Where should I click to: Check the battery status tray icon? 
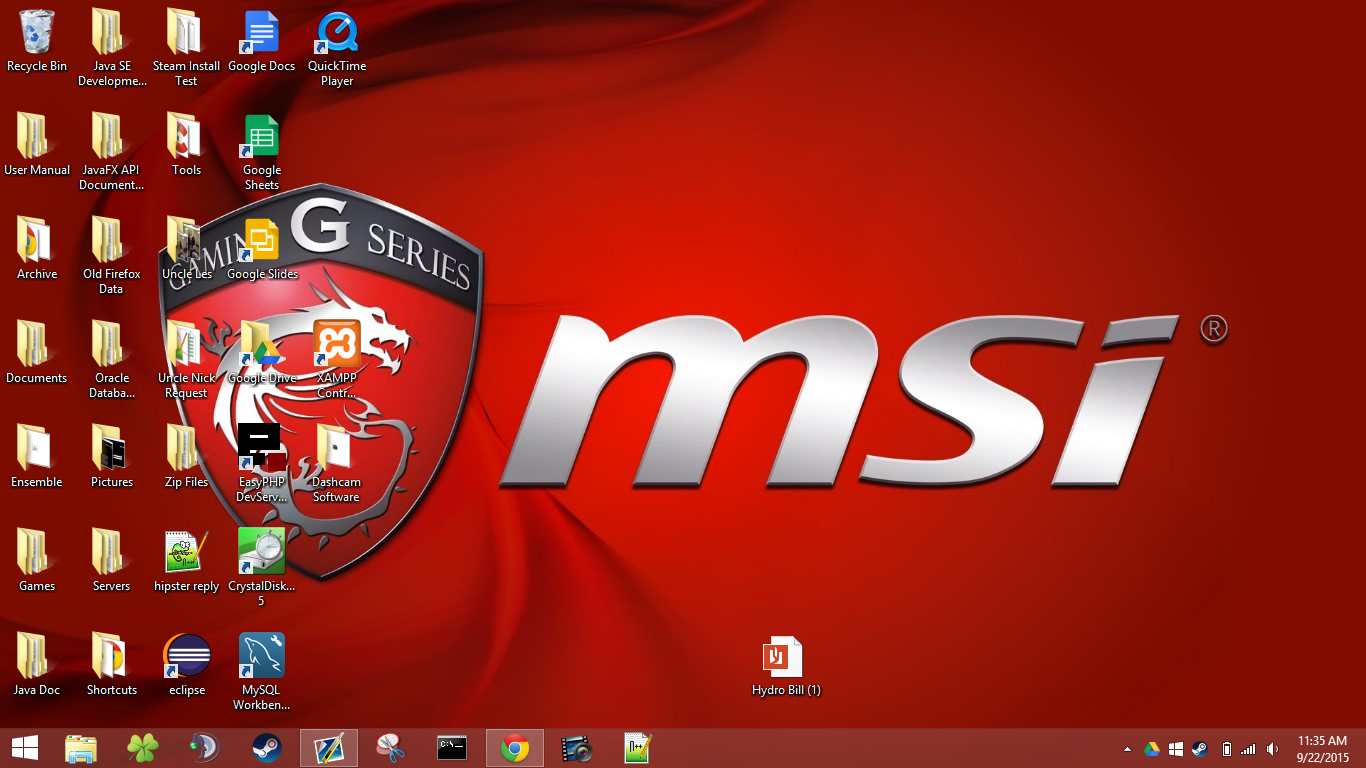[1227, 749]
